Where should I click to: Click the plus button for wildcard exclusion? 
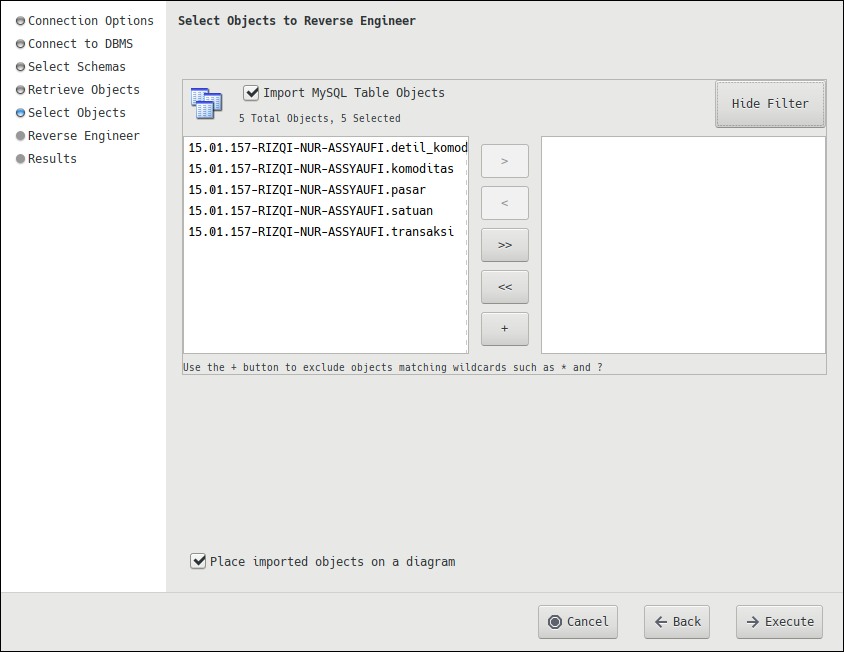click(x=504, y=329)
